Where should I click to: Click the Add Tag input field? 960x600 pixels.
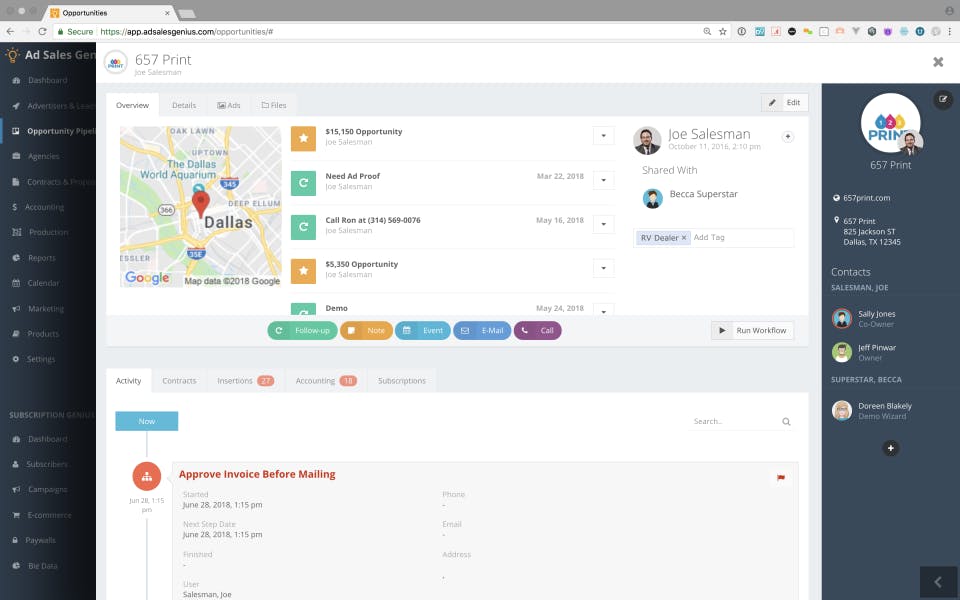tap(742, 238)
